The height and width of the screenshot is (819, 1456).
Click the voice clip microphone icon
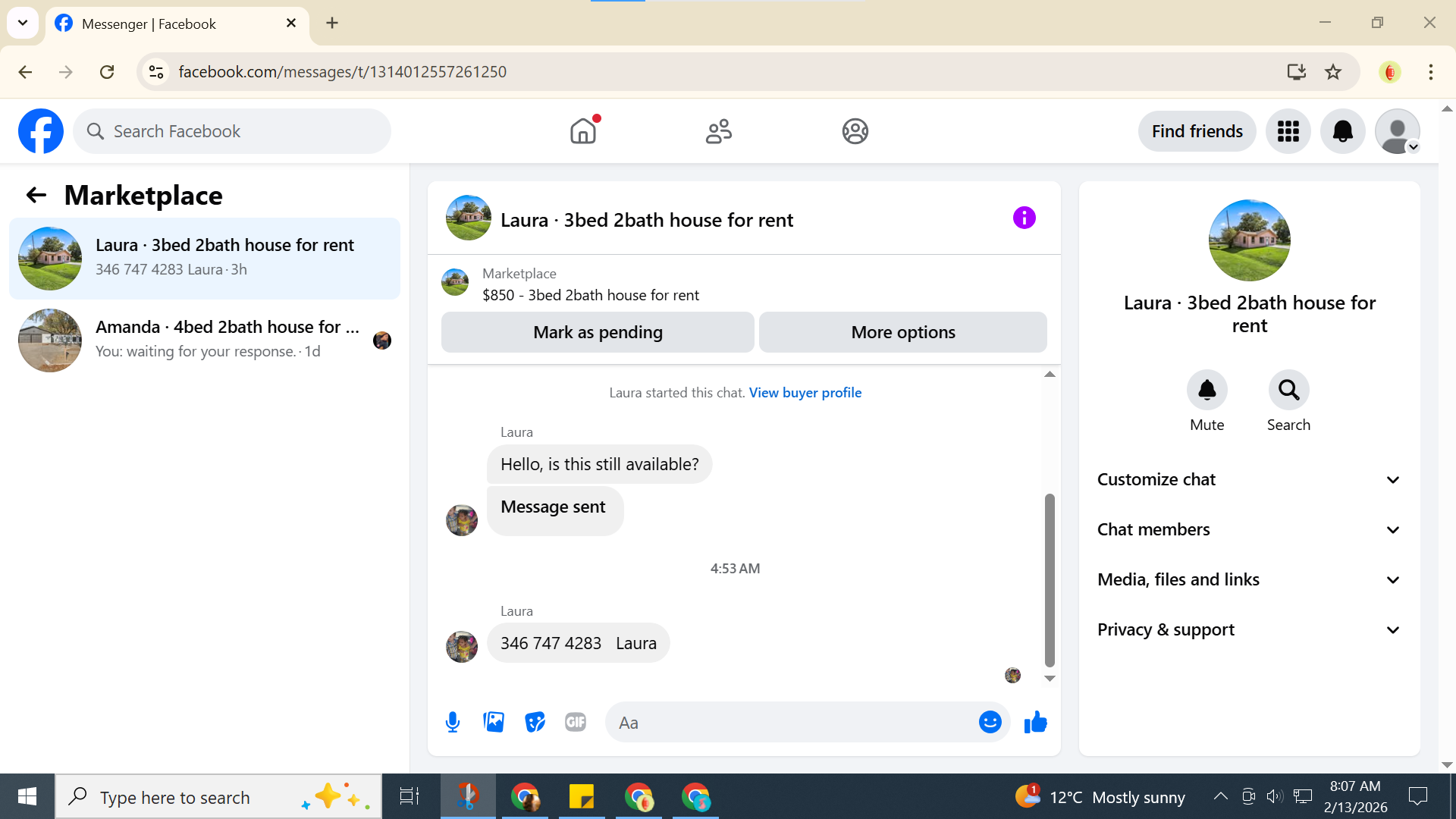pos(453,722)
